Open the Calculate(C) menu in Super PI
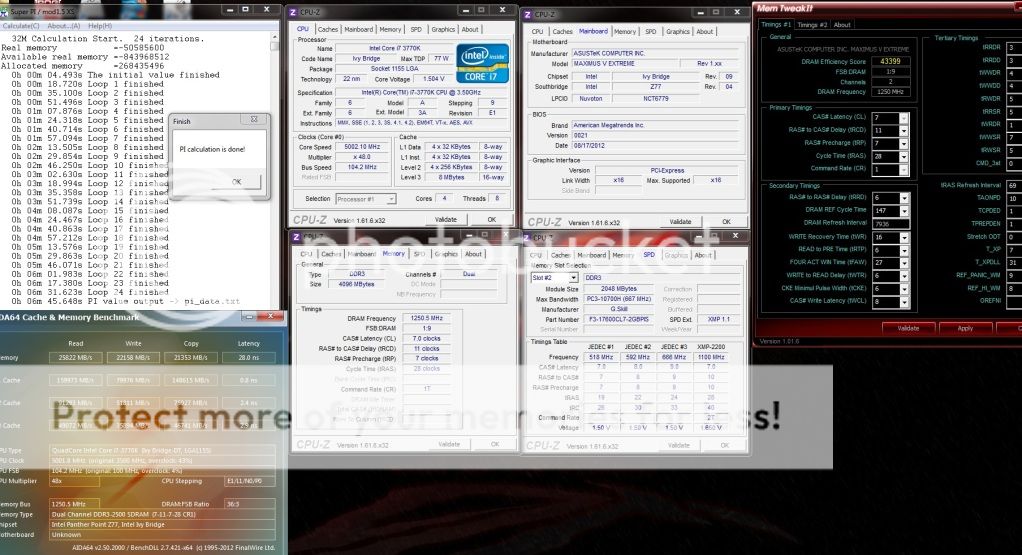Viewport: 1022px width, 555px height. 21,25
